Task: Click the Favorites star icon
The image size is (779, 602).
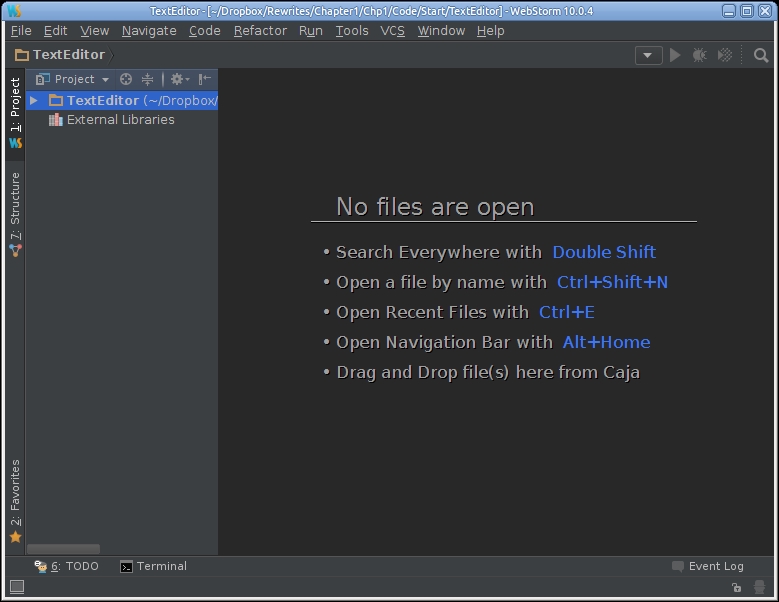Action: [x=15, y=537]
